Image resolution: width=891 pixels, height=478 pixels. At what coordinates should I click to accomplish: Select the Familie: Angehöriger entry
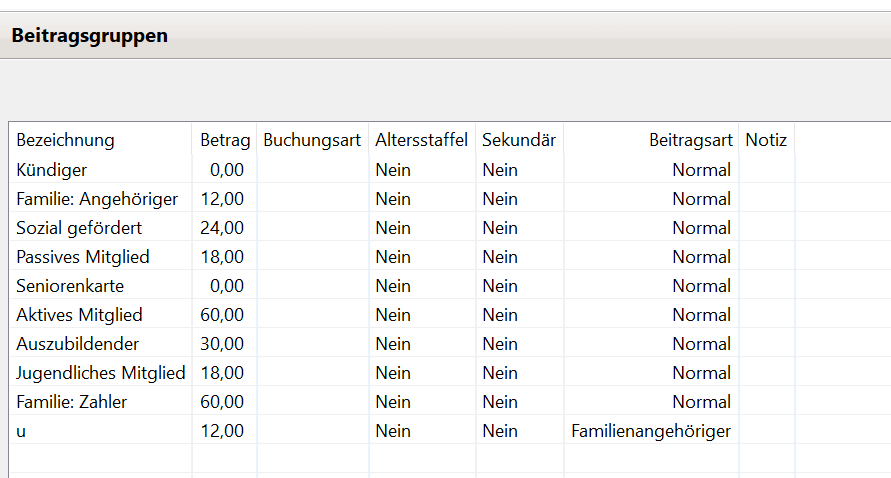[x=97, y=199]
